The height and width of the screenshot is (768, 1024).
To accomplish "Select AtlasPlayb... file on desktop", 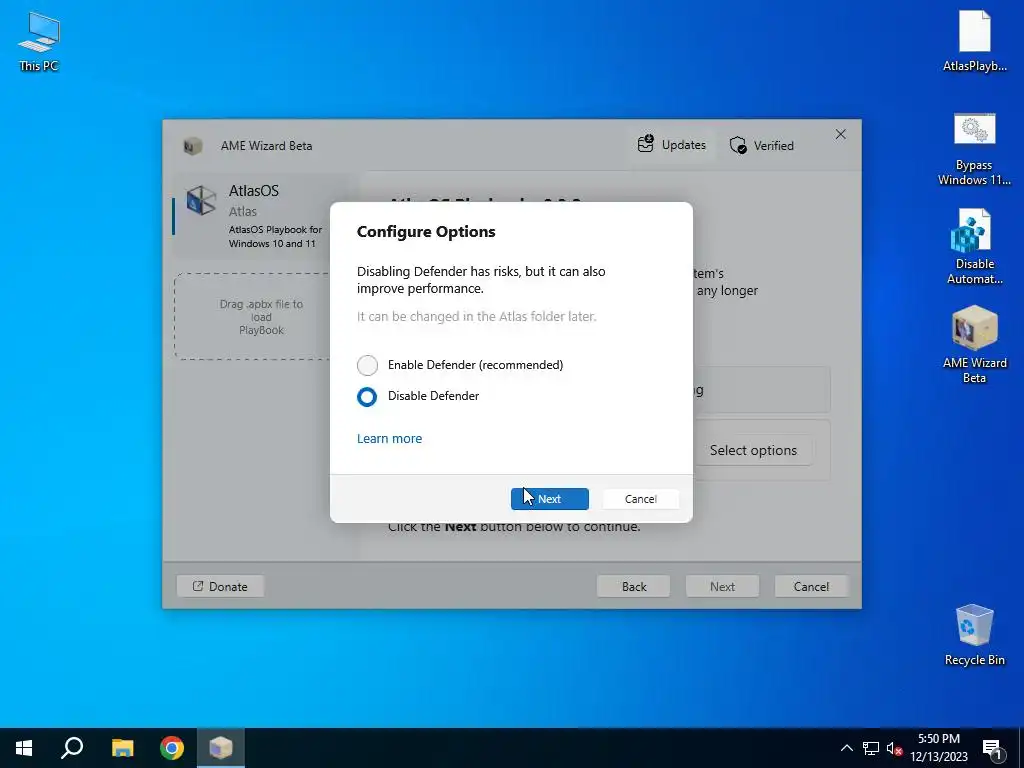I will point(974,40).
